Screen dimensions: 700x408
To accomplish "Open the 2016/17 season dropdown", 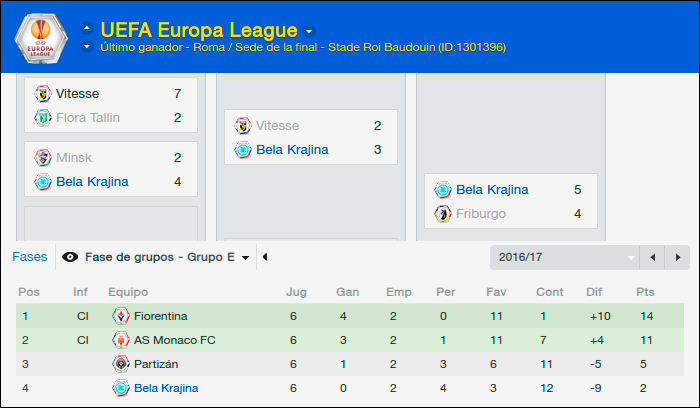I will pyautogui.click(x=564, y=257).
